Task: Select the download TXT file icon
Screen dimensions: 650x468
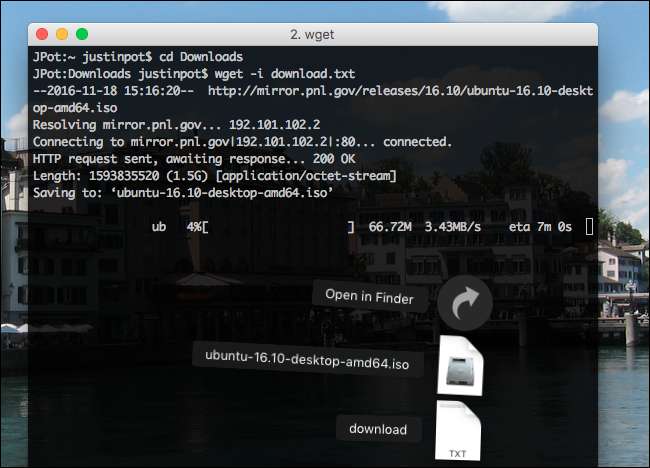Action: pyautogui.click(x=459, y=431)
